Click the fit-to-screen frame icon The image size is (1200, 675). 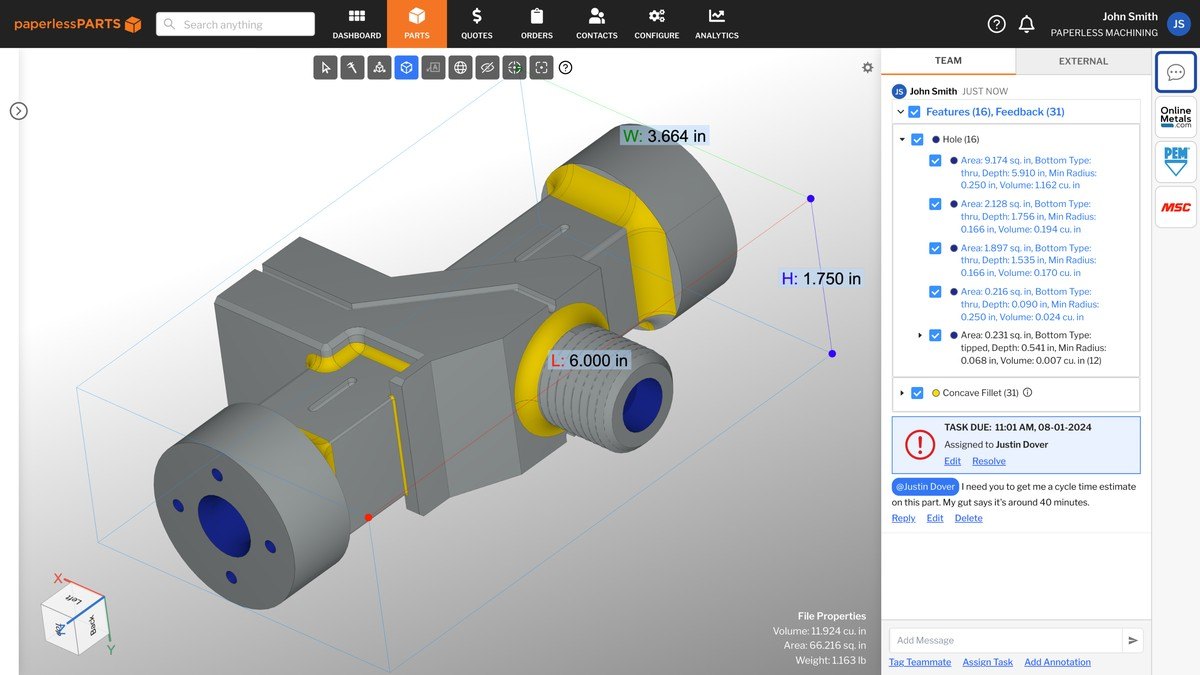point(541,67)
